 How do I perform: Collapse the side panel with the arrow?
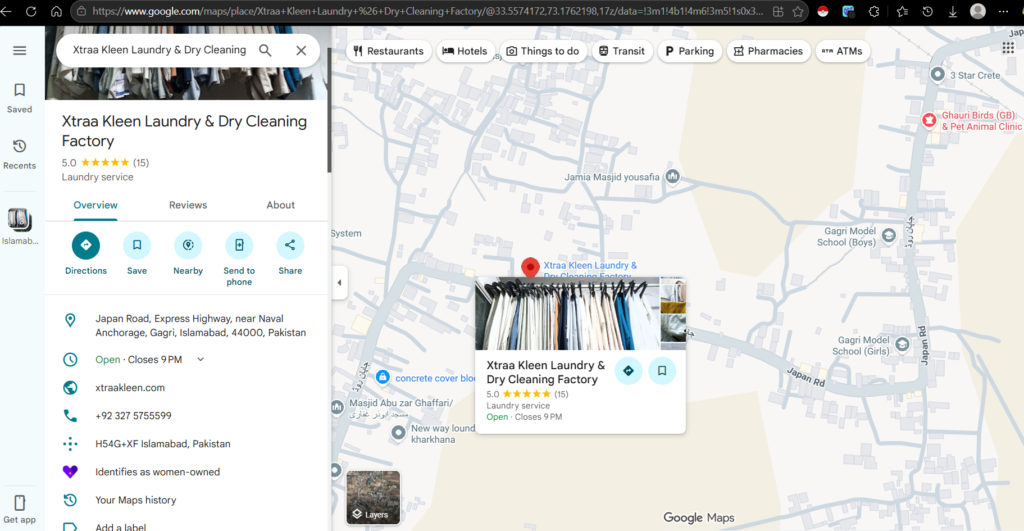339,282
